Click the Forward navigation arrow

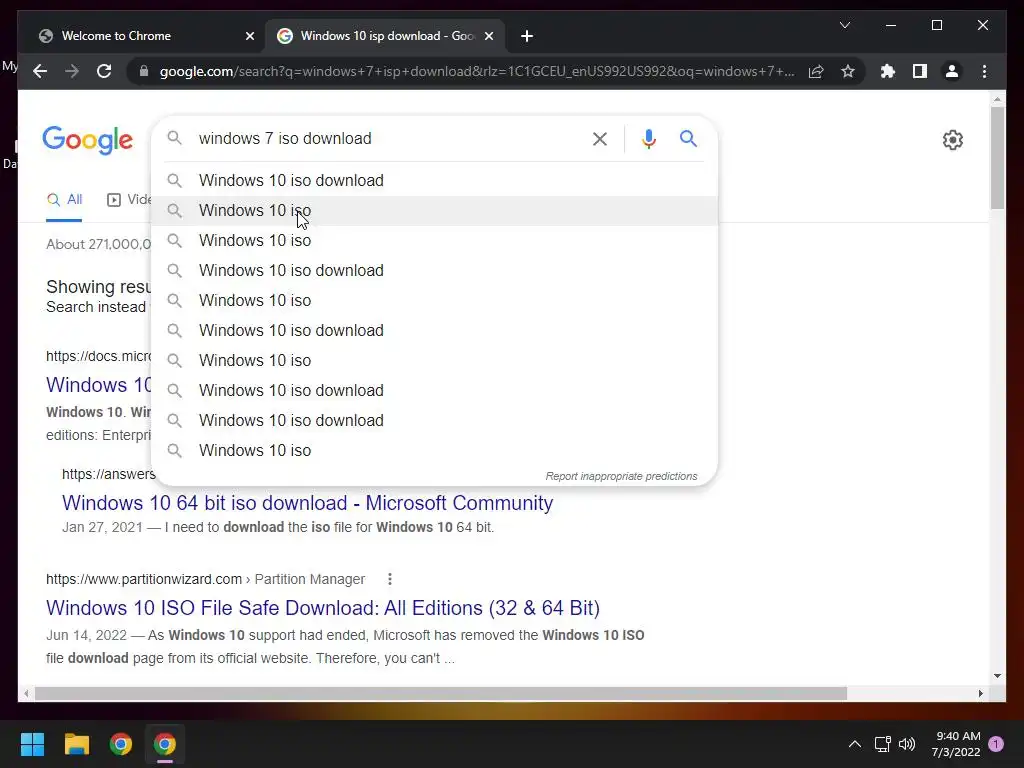click(x=72, y=71)
